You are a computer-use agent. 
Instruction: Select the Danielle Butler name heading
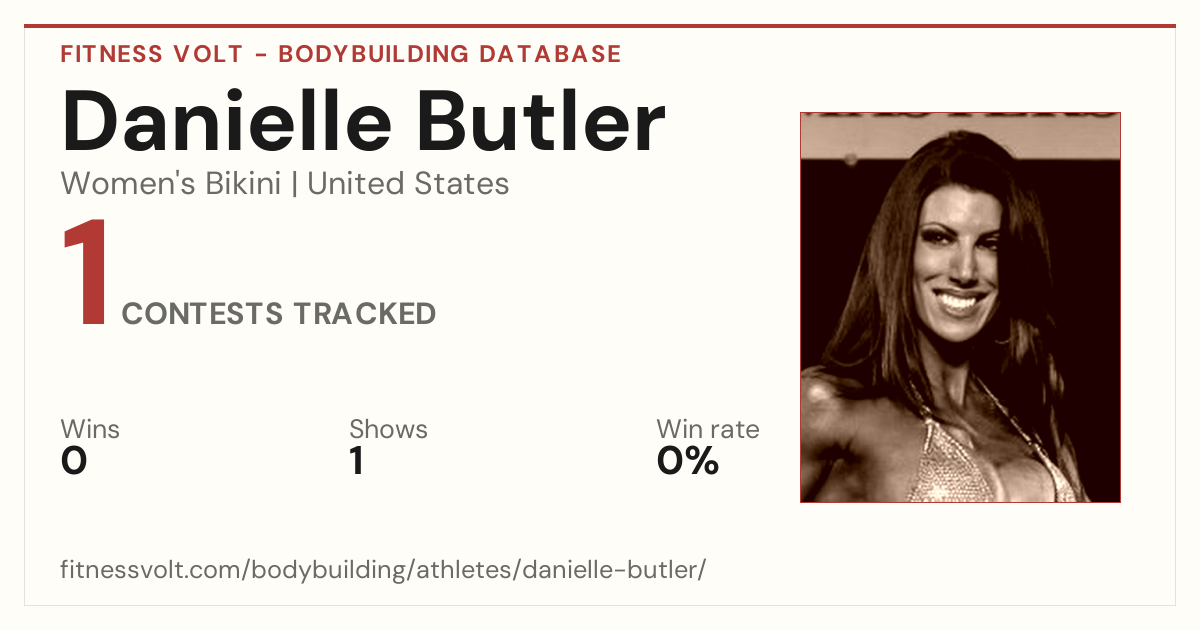(x=363, y=122)
